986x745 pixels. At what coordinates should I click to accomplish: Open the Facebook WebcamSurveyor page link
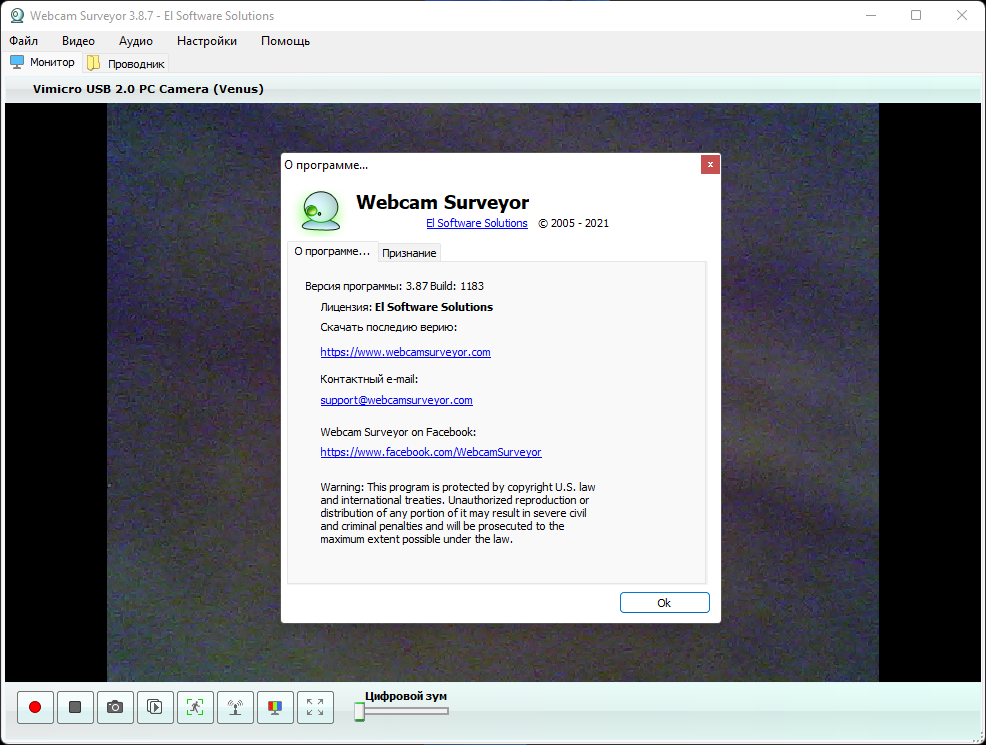coord(431,452)
